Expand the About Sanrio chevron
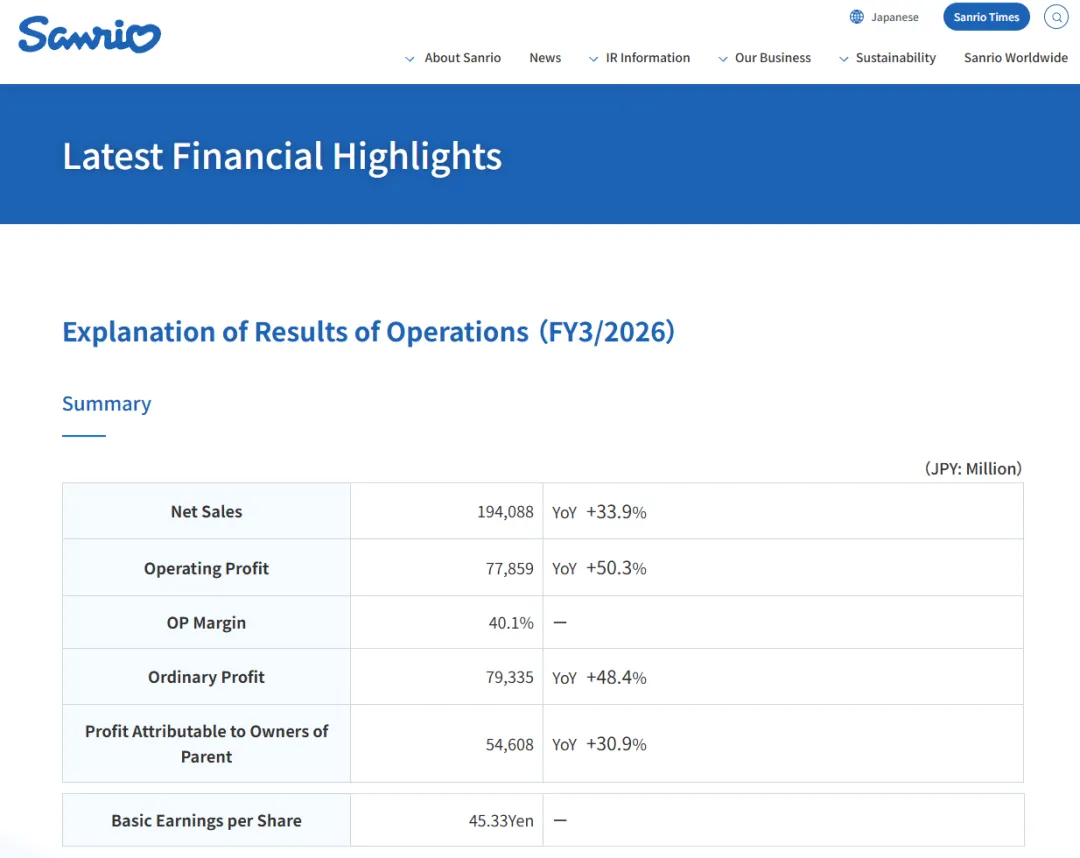The height and width of the screenshot is (858, 1080). pyautogui.click(x=410, y=59)
